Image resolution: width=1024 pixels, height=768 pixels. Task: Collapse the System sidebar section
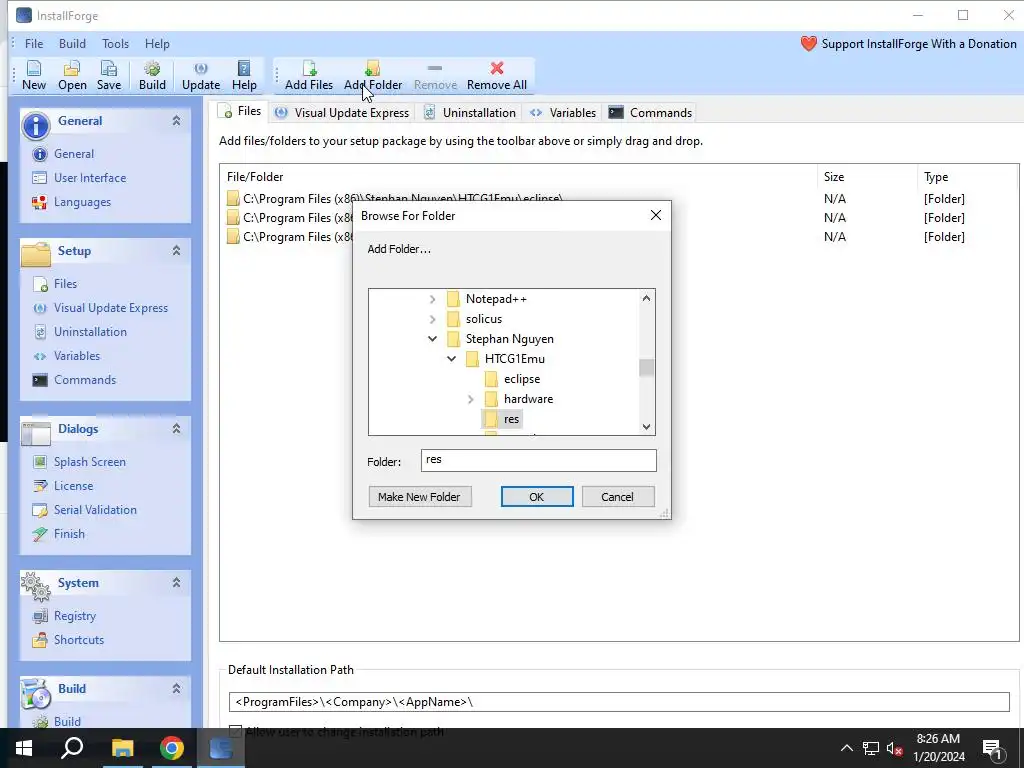coord(176,583)
